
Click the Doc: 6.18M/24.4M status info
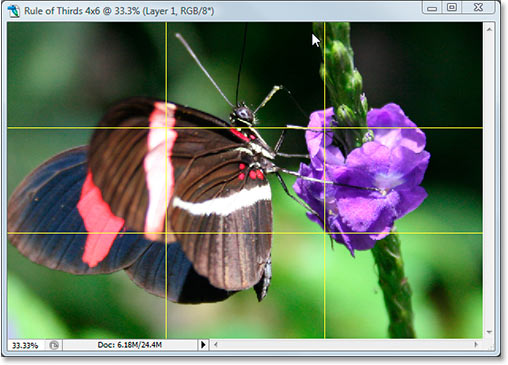click(x=130, y=345)
